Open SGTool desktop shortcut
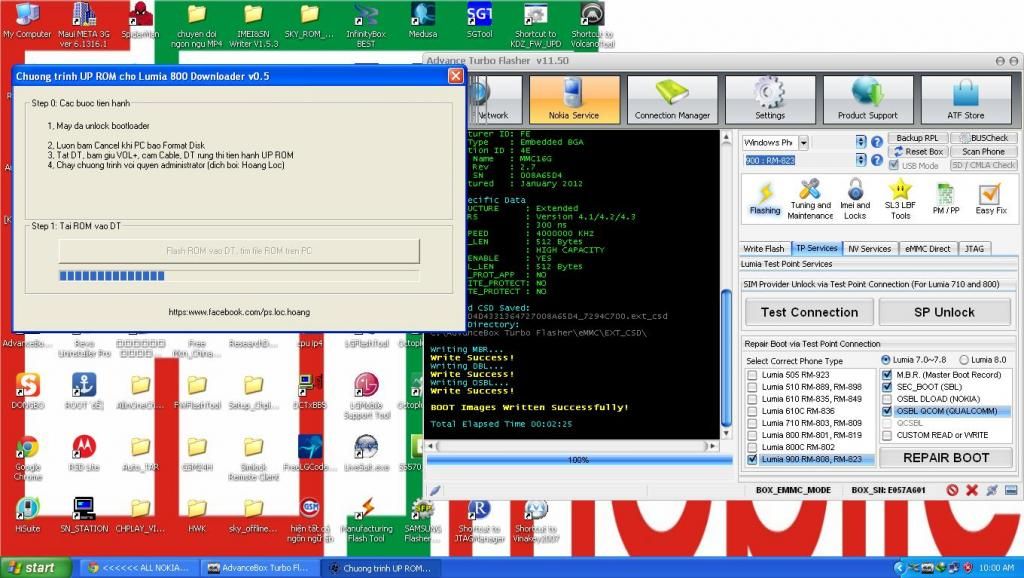 (x=479, y=21)
